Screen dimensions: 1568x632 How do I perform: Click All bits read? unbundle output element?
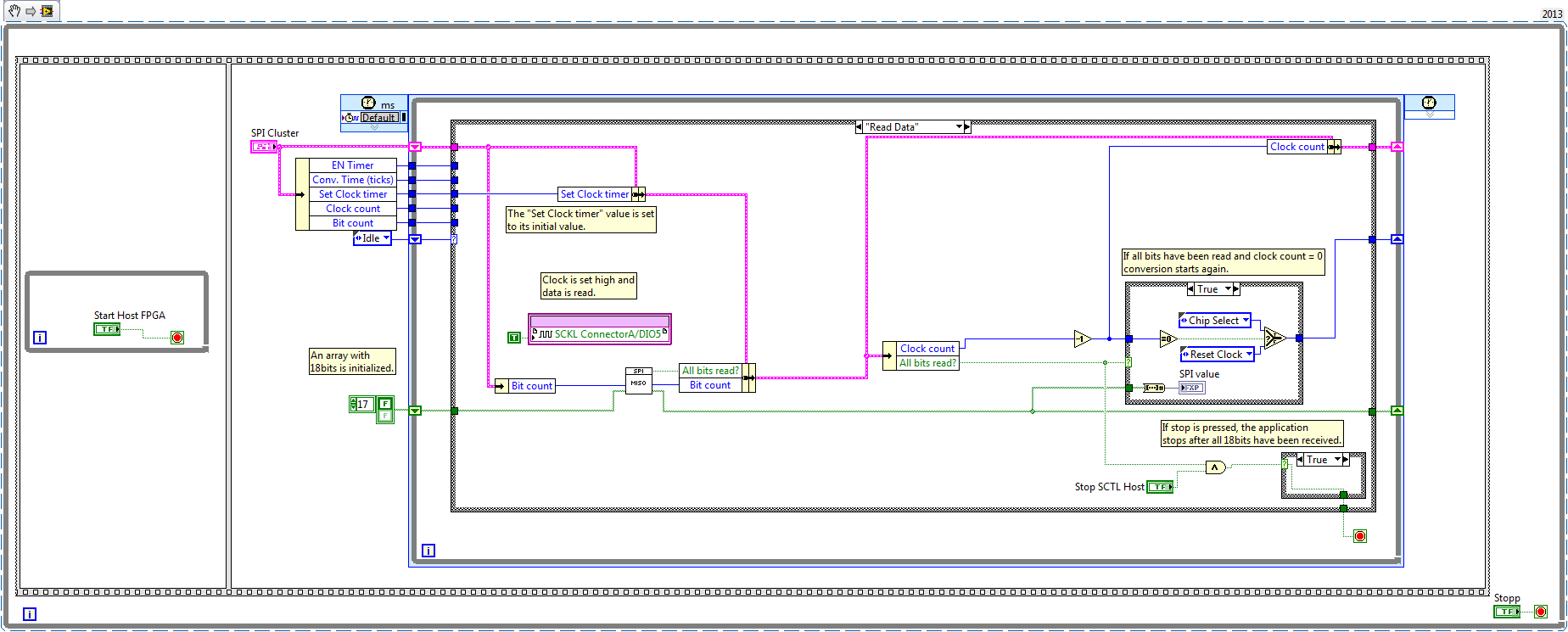click(927, 363)
